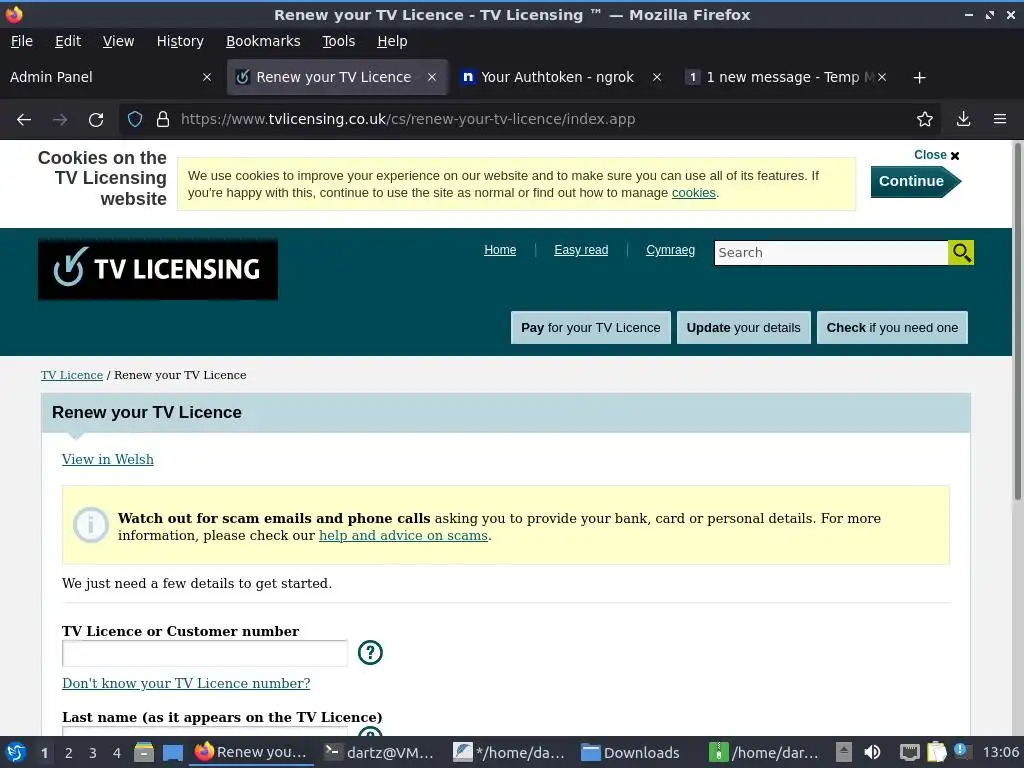Close the Renew your TV Licence tab
This screenshot has width=1024, height=768.
point(432,78)
